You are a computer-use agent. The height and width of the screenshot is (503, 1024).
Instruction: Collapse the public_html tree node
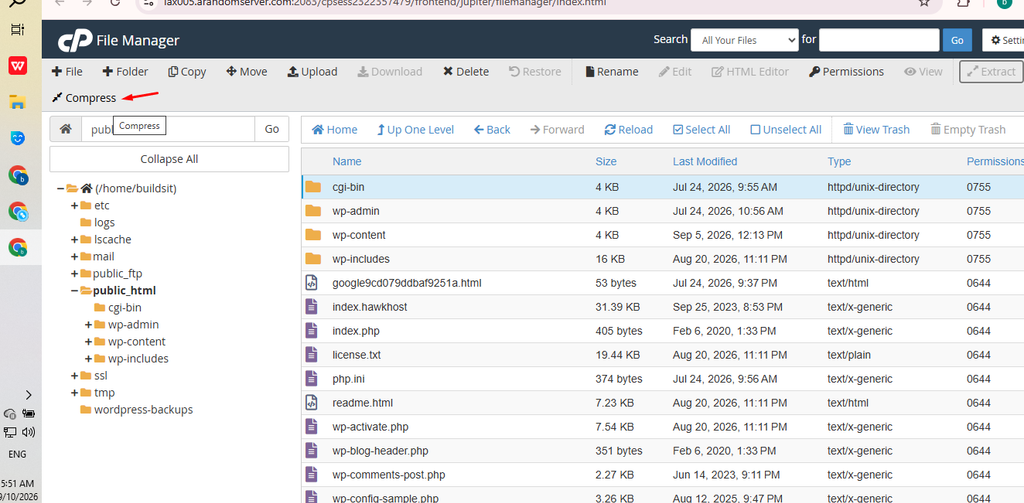[x=74, y=291]
